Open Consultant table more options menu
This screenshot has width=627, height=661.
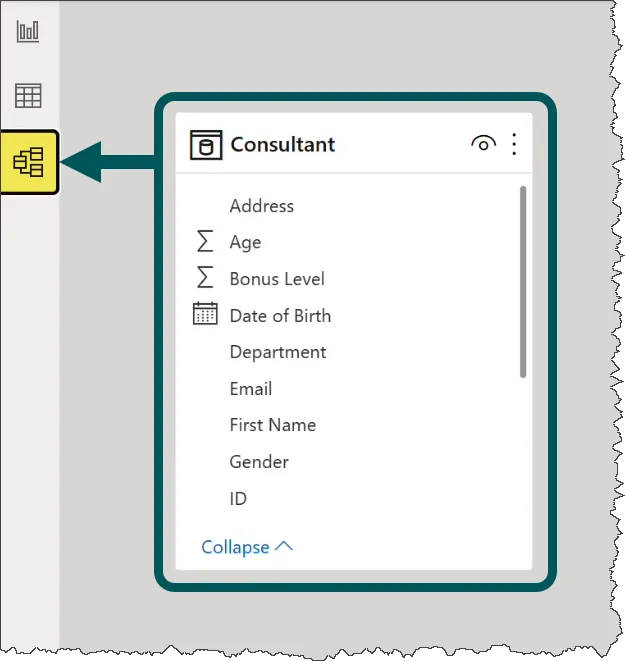[x=514, y=145]
